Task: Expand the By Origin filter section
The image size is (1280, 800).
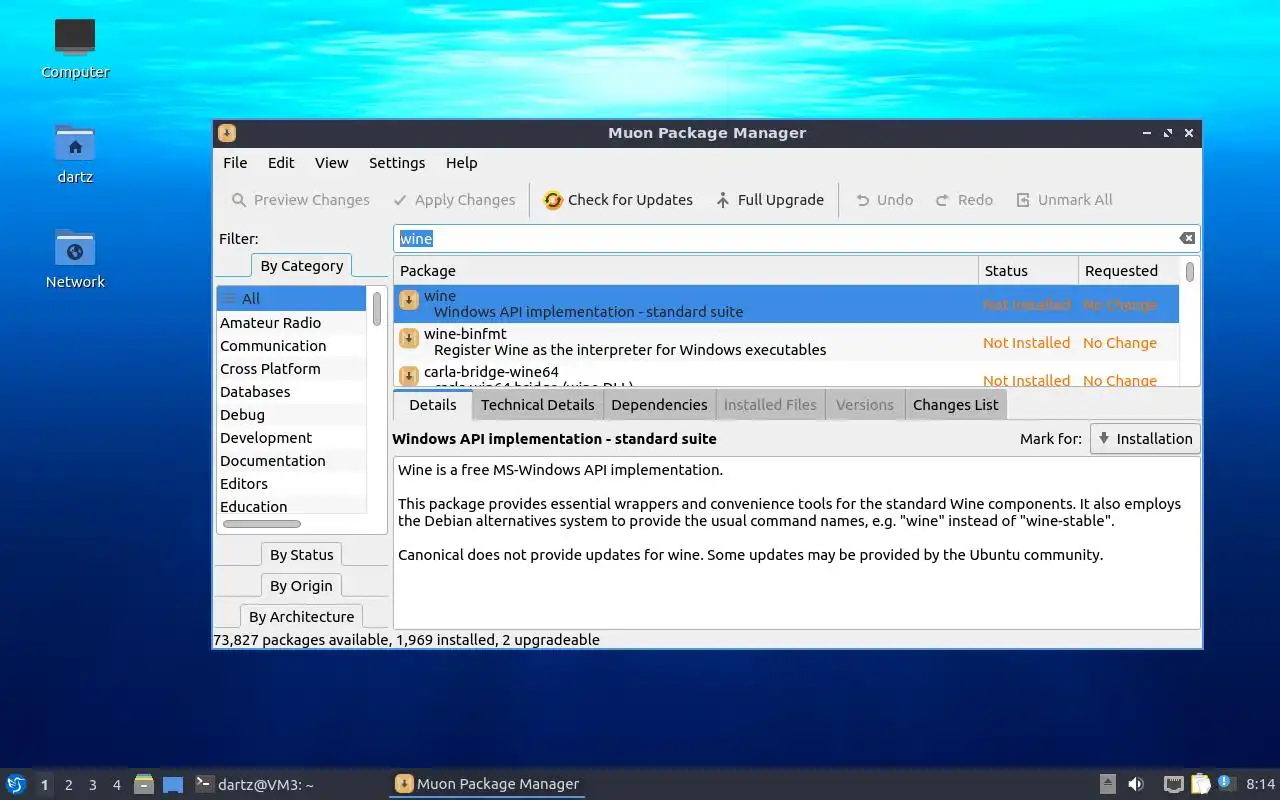Action: (302, 586)
